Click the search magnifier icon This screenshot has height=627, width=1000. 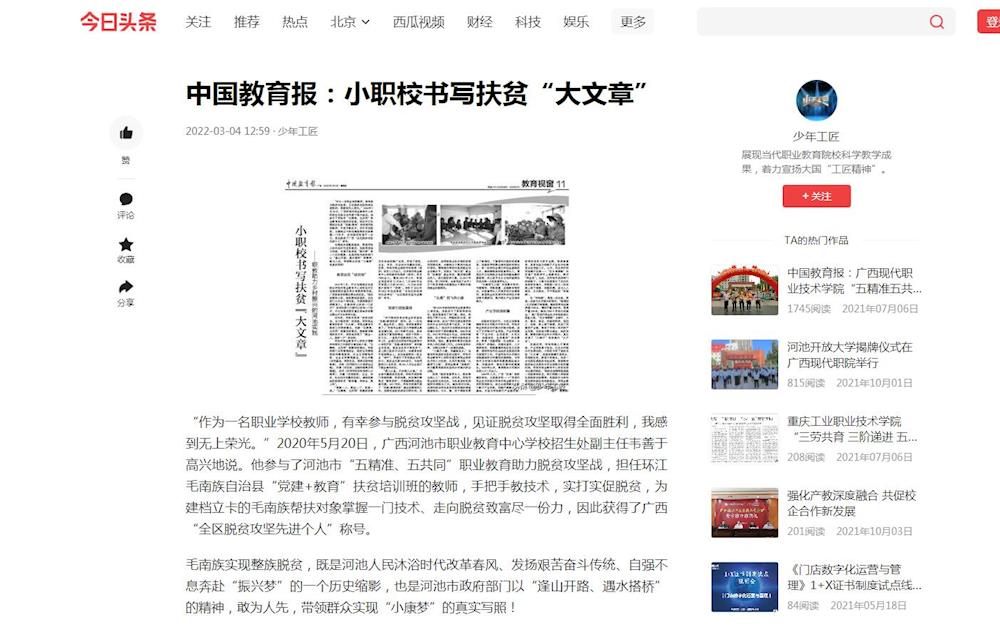(x=936, y=22)
